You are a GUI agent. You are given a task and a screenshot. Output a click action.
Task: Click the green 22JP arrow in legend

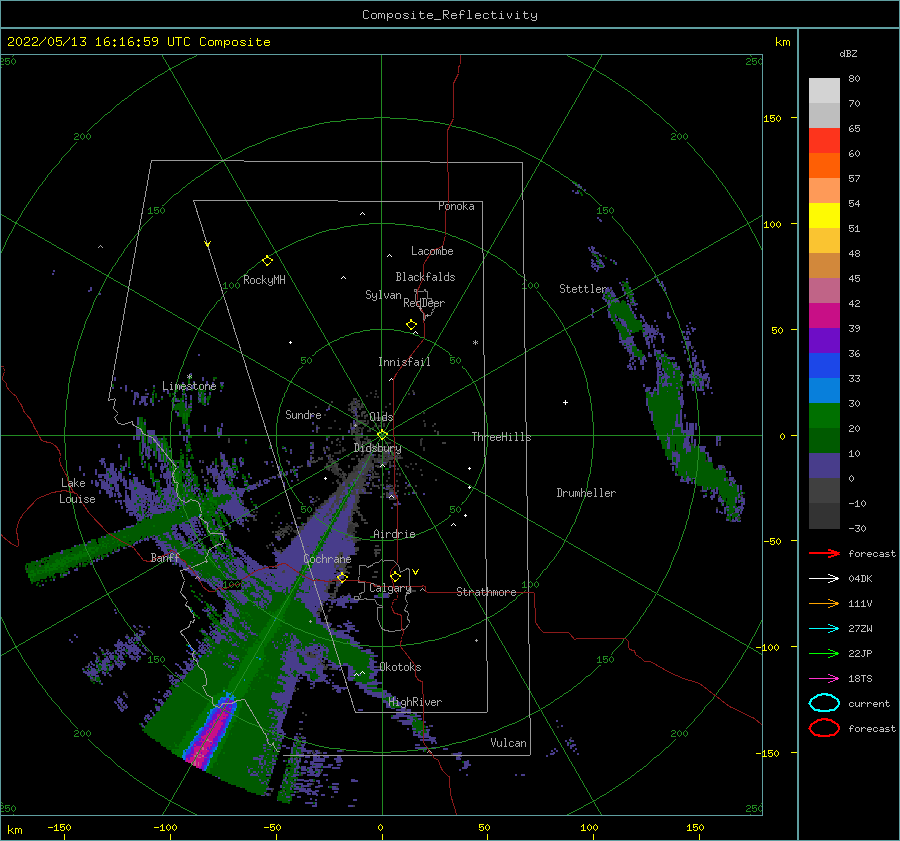(x=824, y=653)
